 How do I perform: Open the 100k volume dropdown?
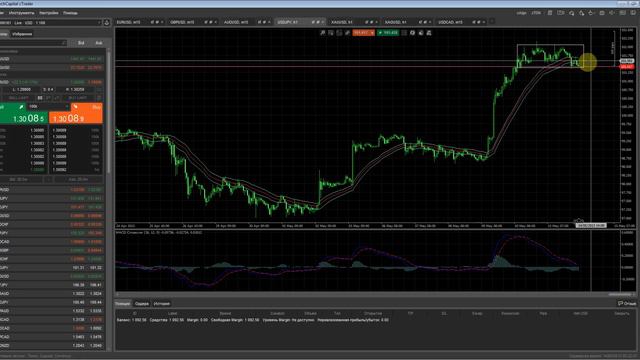(x=49, y=107)
